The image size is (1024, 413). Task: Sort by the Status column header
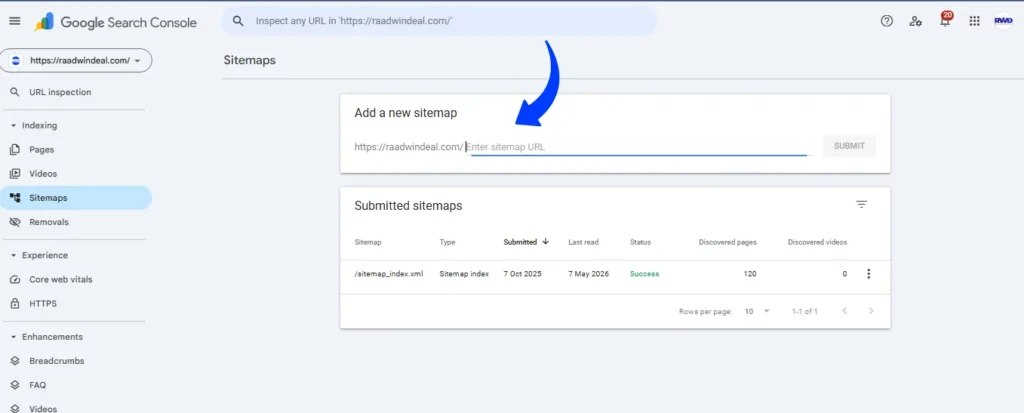pos(640,242)
